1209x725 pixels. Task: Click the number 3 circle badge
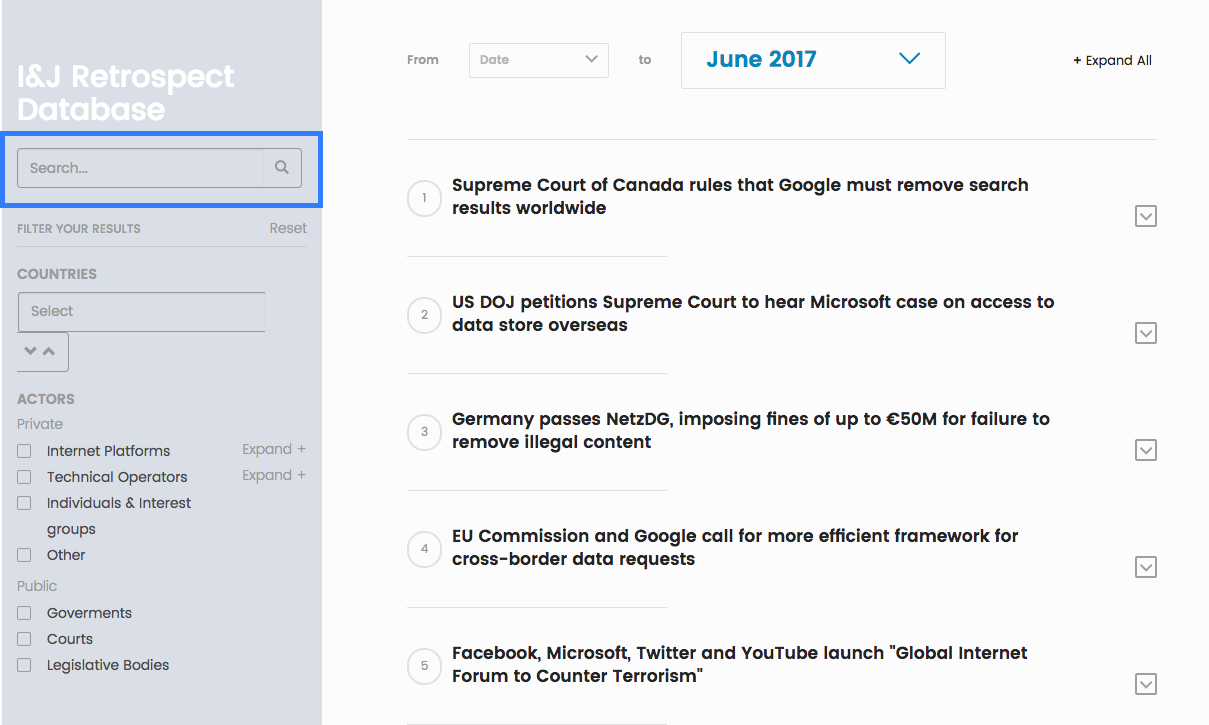(x=424, y=432)
